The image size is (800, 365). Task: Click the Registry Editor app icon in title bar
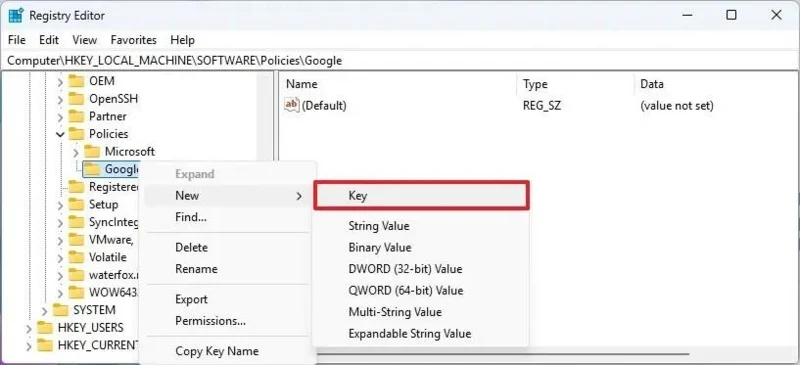[x=16, y=15]
